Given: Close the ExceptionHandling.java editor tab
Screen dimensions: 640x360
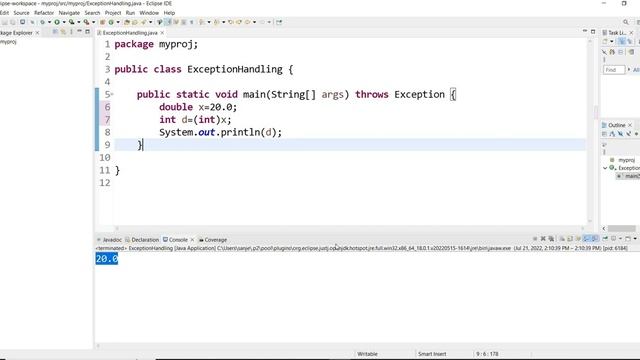Looking at the screenshot, I should click(162, 33).
